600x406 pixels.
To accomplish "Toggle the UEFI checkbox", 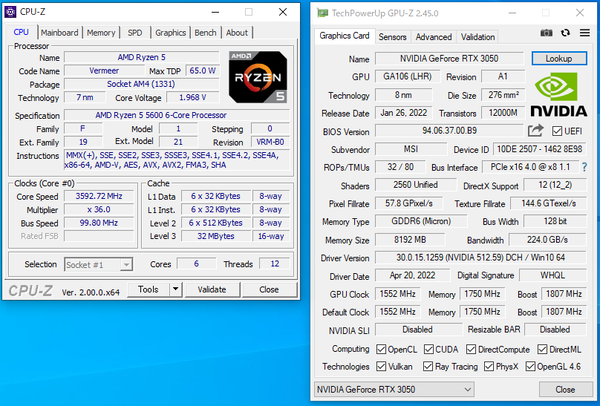I will (557, 131).
